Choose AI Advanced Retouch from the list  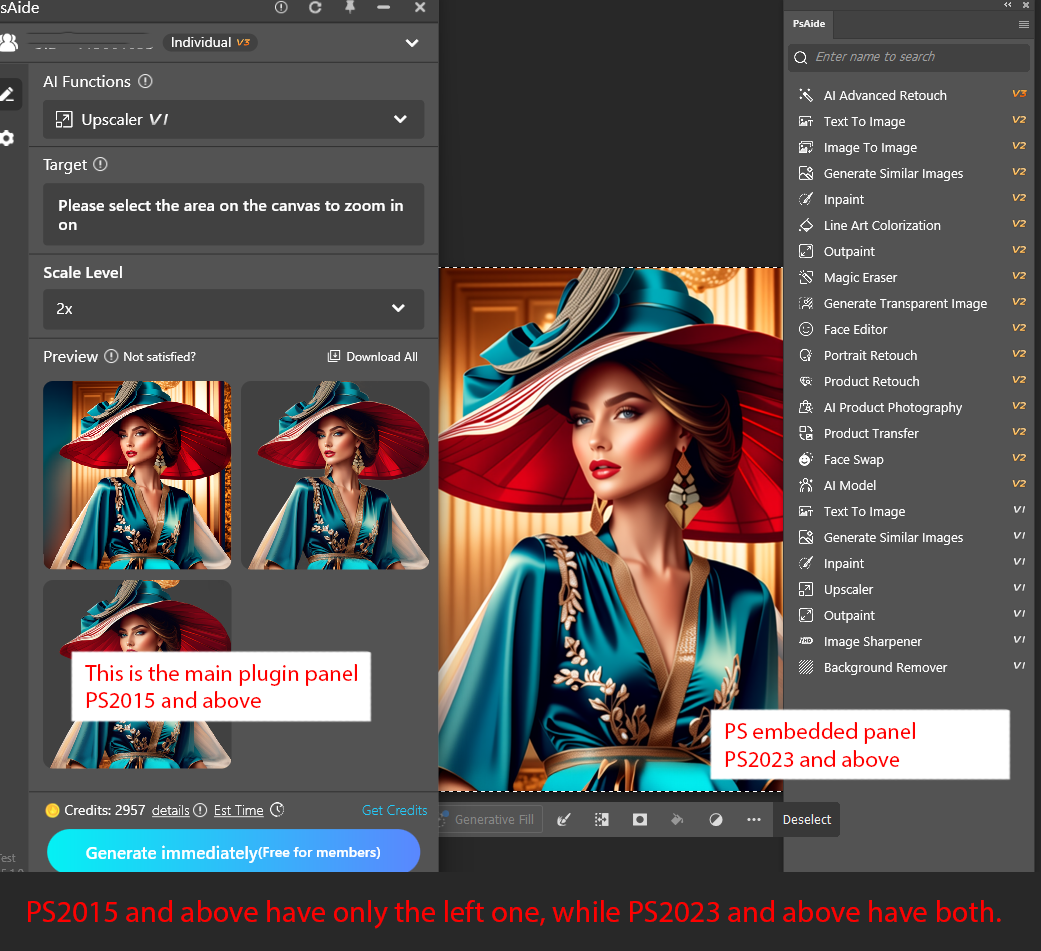click(884, 96)
